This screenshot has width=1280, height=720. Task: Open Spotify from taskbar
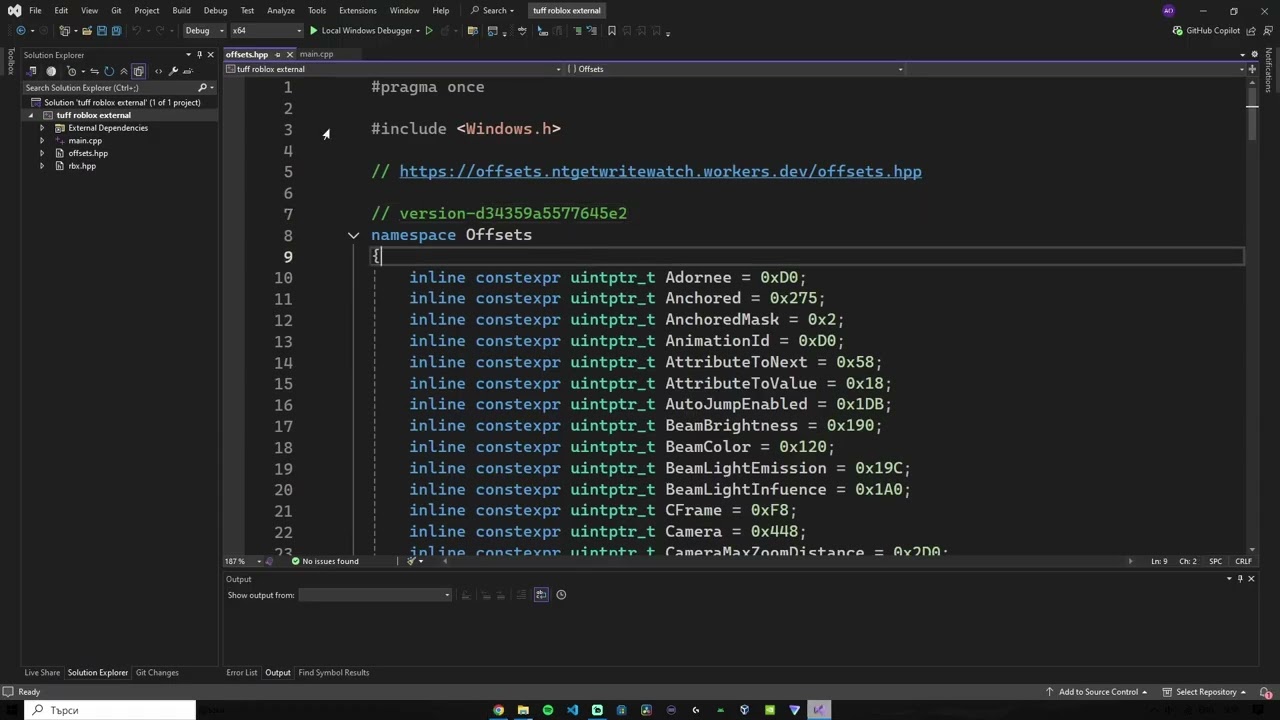tap(547, 710)
